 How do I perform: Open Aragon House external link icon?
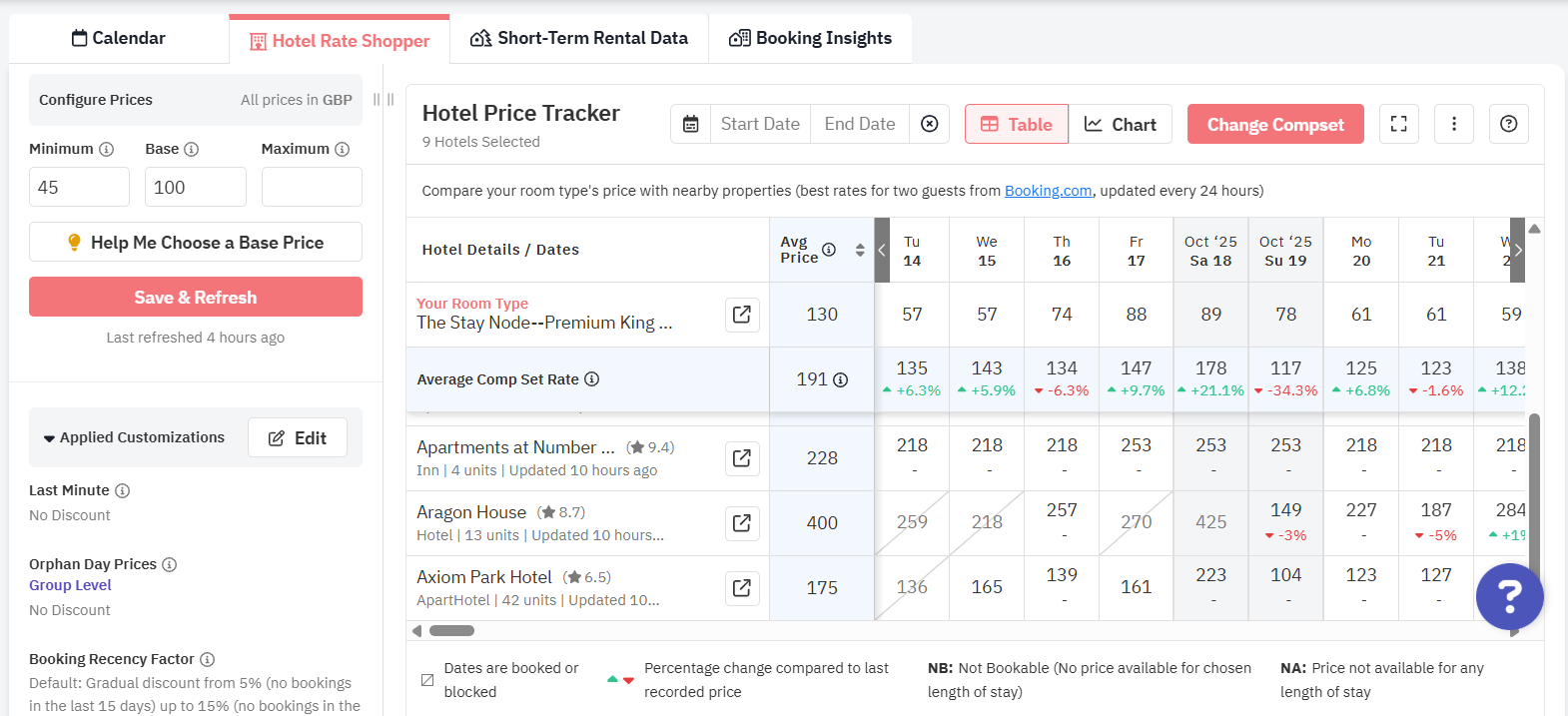tap(741, 523)
